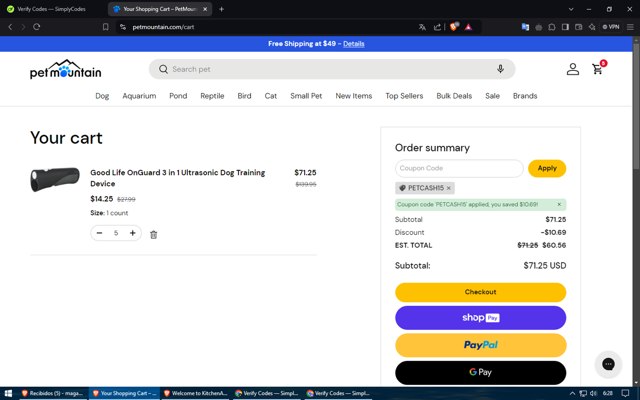640x400 pixels.
Task: Decrease quantity with the minus button
Action: tap(99, 233)
